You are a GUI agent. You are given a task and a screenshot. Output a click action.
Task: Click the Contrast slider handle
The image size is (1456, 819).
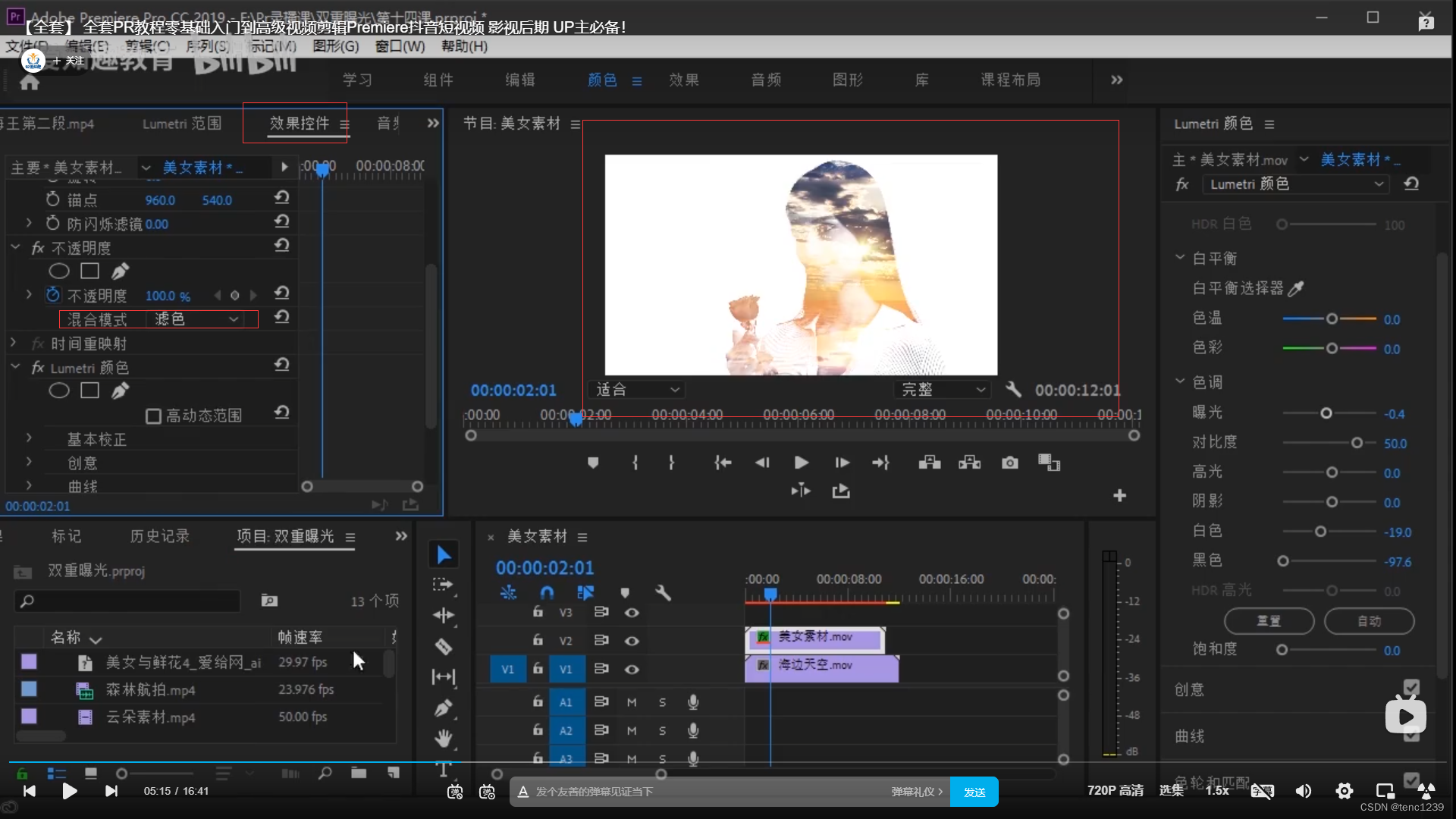coord(1357,443)
